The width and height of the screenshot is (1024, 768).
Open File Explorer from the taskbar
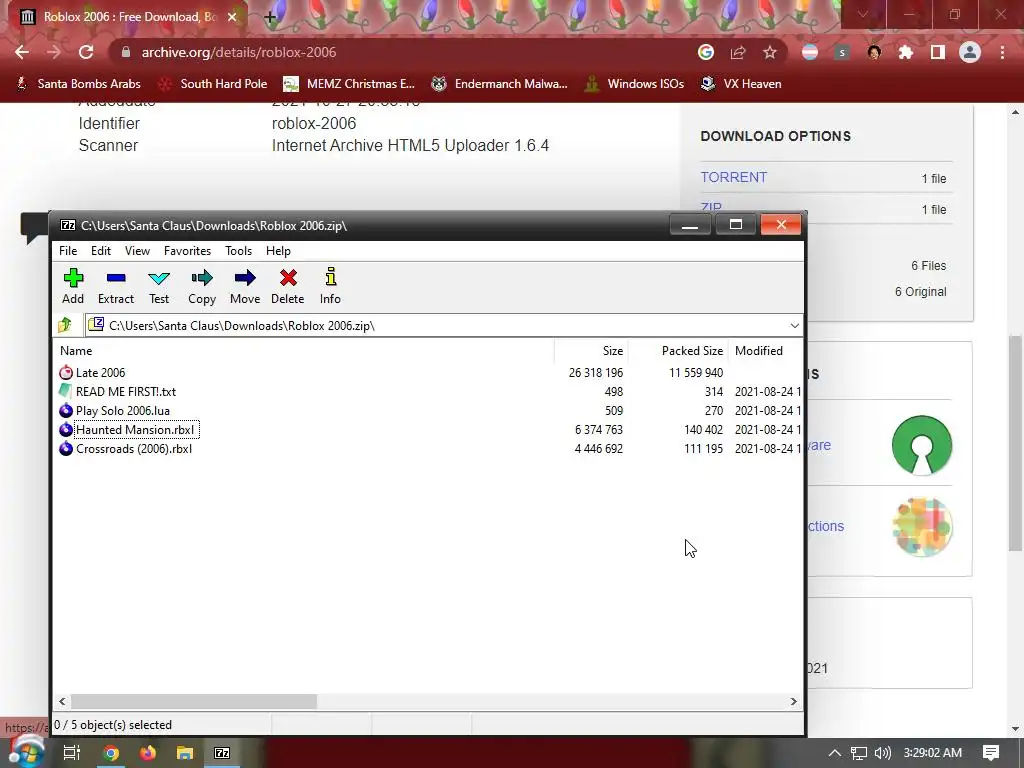pyautogui.click(x=185, y=753)
